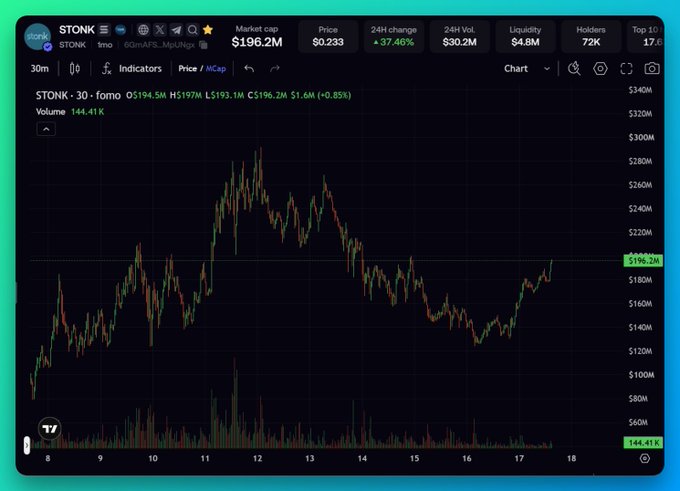Redo the chart action
Image resolution: width=680 pixels, height=491 pixels.
(x=275, y=69)
